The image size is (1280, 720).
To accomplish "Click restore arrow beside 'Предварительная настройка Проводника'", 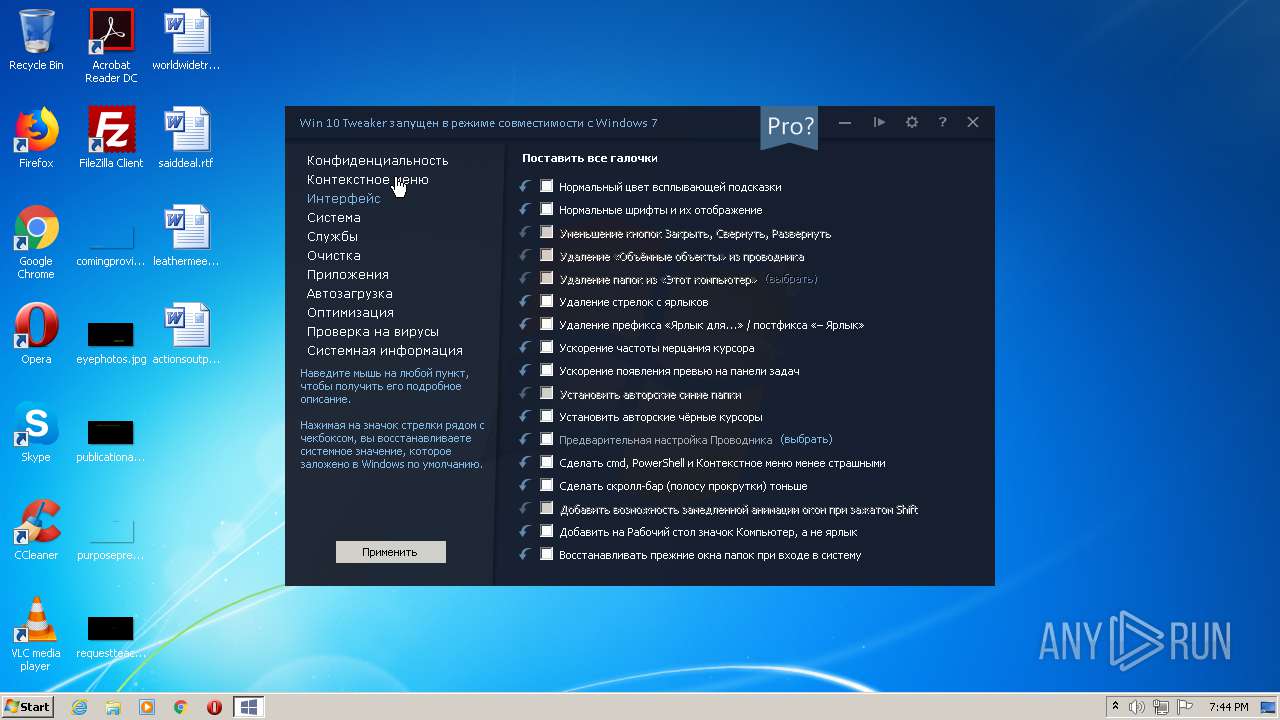I will (x=525, y=439).
